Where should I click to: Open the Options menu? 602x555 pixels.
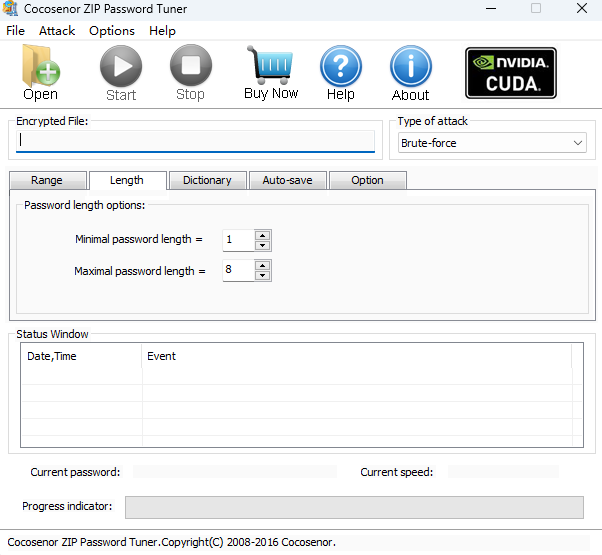112,31
